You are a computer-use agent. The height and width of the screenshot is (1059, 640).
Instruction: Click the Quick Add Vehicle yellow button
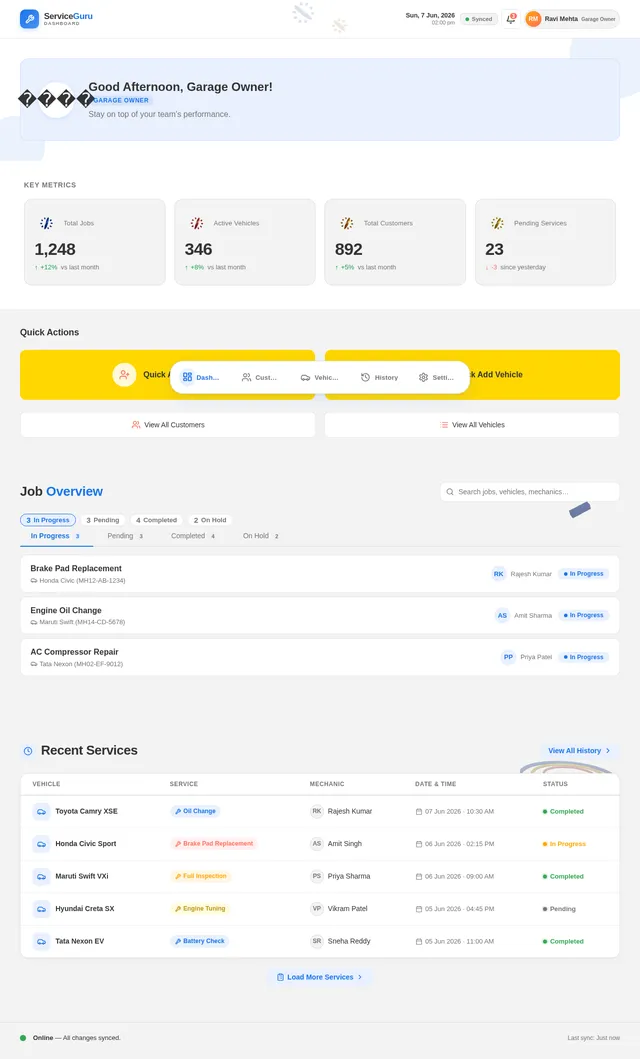(472, 375)
